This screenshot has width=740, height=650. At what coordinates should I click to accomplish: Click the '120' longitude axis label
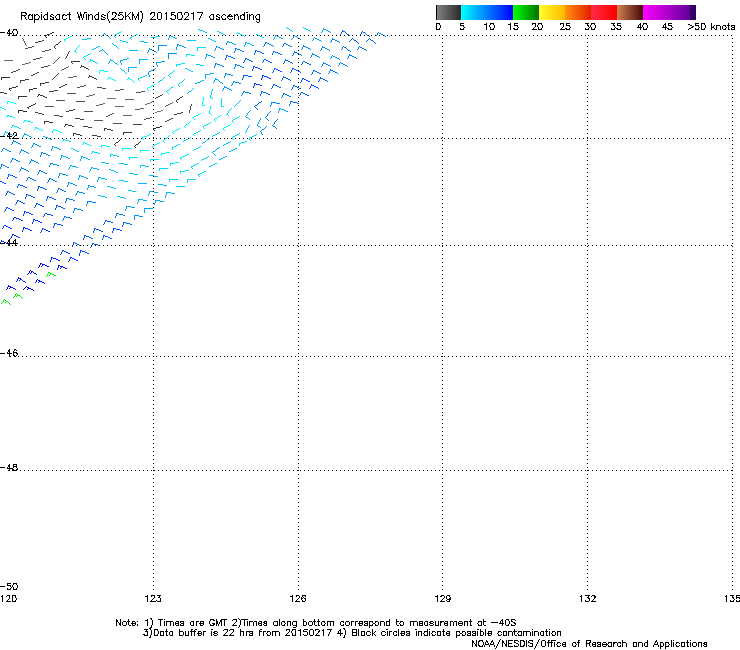pyautogui.click(x=8, y=599)
